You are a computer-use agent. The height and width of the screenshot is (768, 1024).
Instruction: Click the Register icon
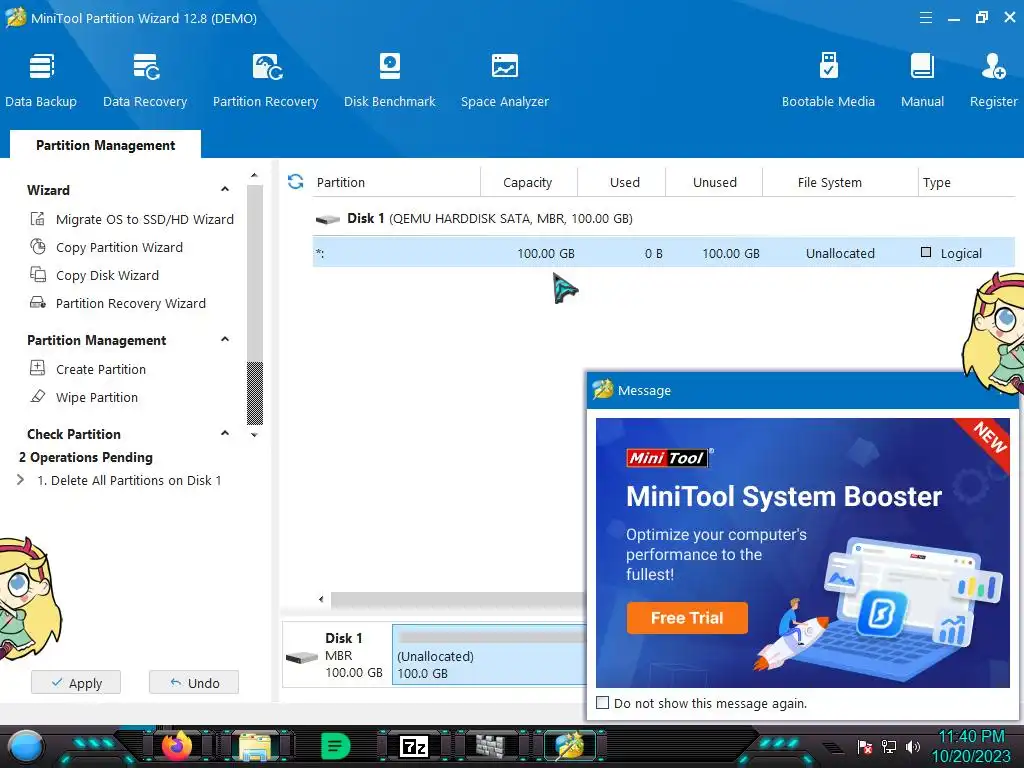click(x=993, y=66)
